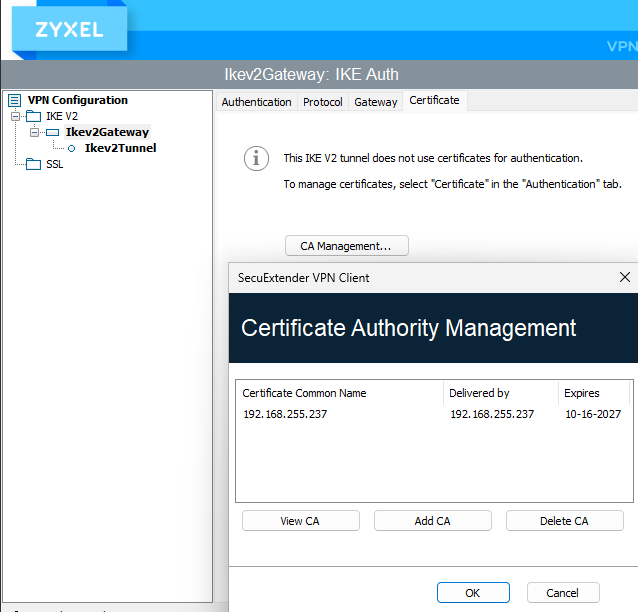The height and width of the screenshot is (612, 638).
Task: Click the 10-16-2027 expiry date
Action: pos(593,414)
